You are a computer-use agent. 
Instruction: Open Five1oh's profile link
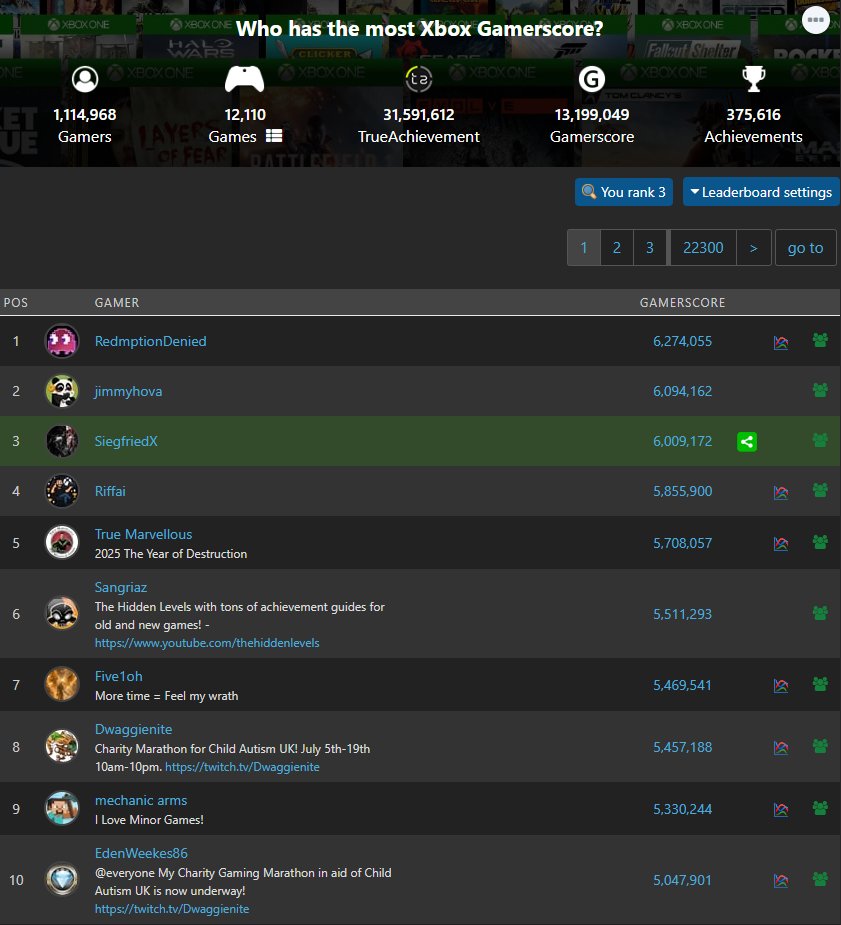119,676
